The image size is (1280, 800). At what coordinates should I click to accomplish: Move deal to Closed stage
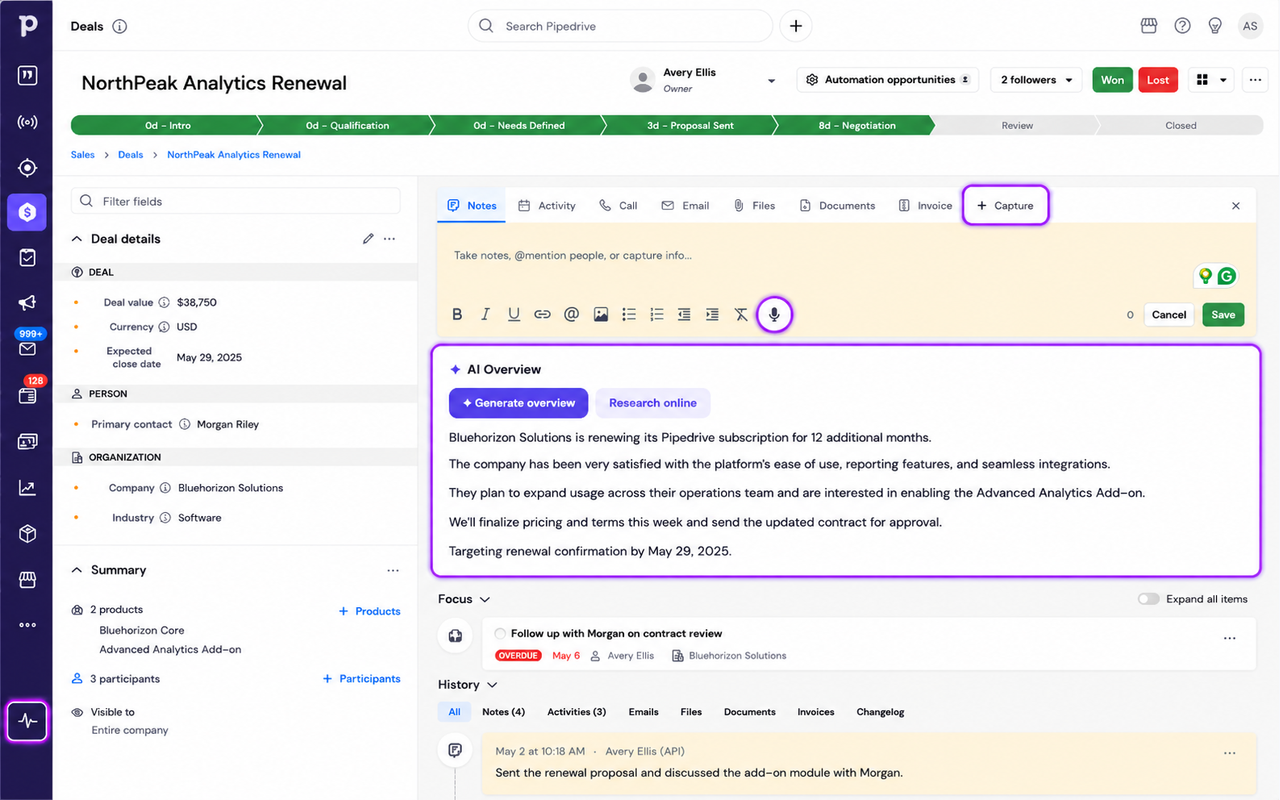pyautogui.click(x=1181, y=126)
